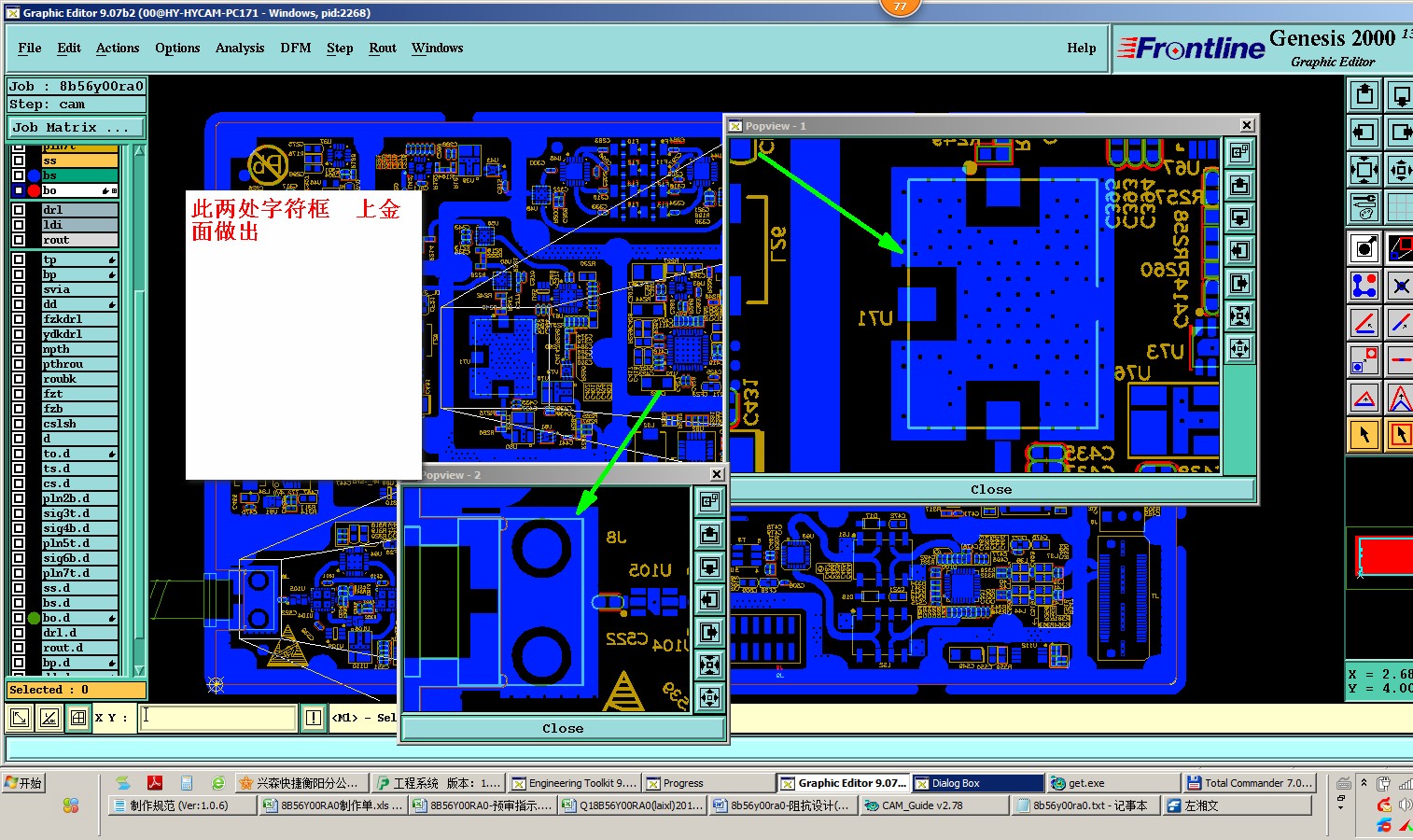Click the zoom in icon in Popview 1
The height and width of the screenshot is (840, 1413).
coord(1239,315)
